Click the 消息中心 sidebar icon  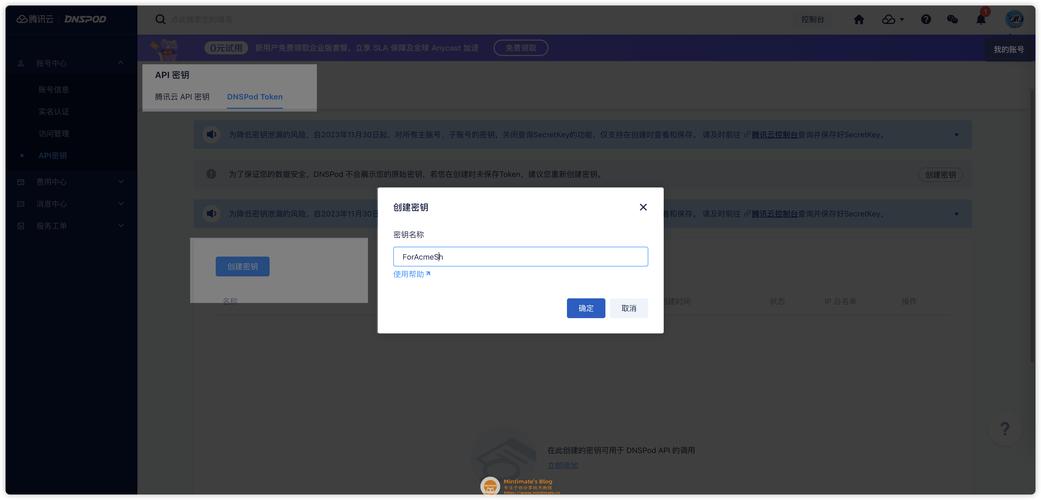pos(21,204)
